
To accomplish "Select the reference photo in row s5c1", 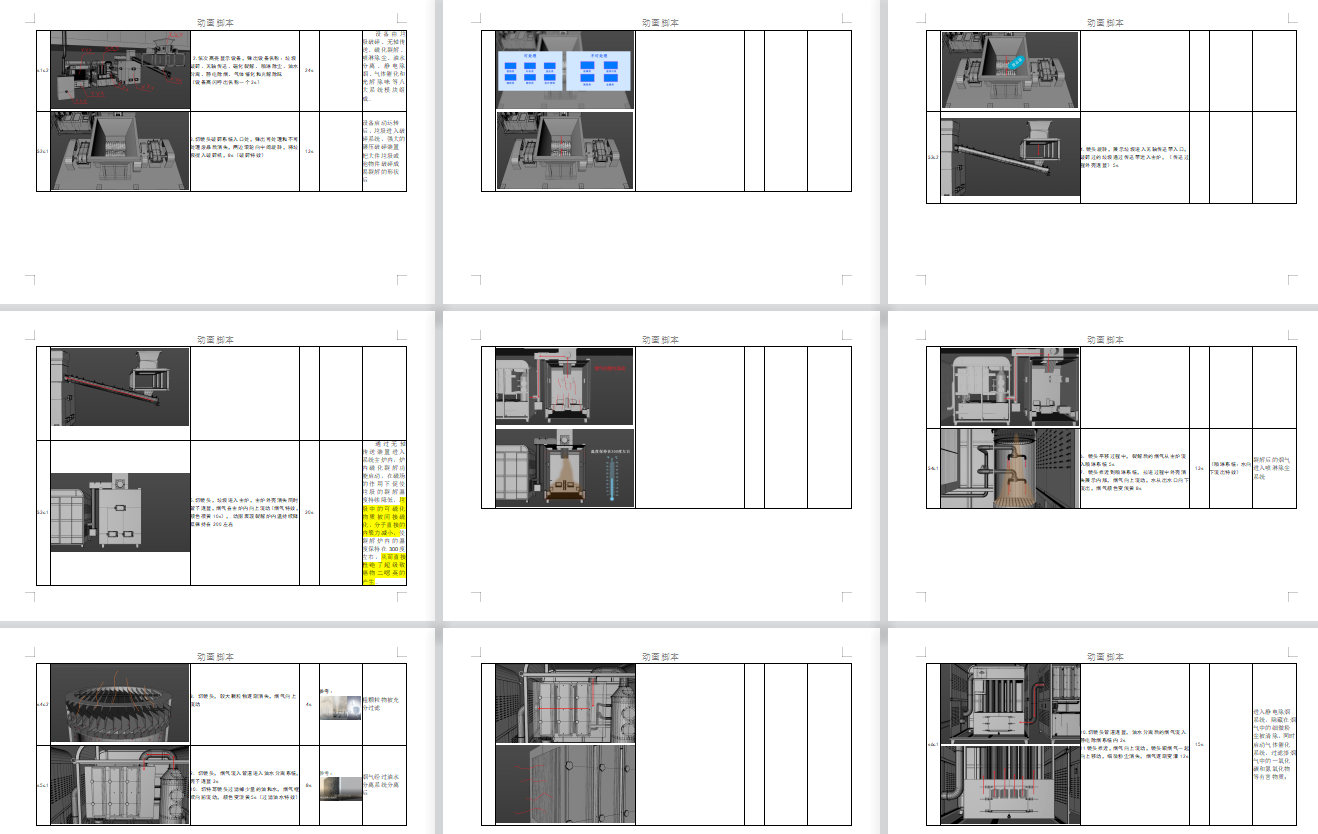I will pos(340,790).
